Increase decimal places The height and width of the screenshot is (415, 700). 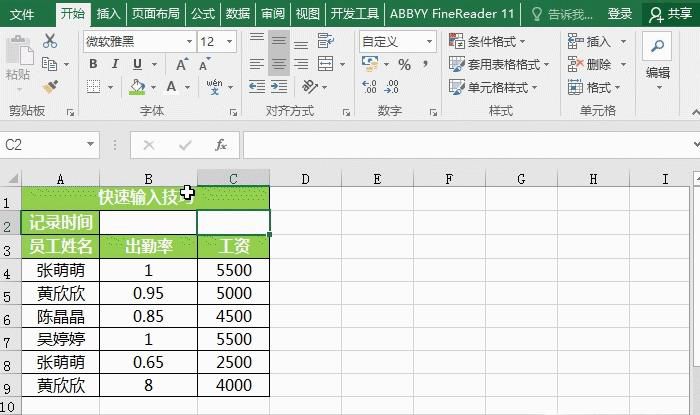coord(370,87)
